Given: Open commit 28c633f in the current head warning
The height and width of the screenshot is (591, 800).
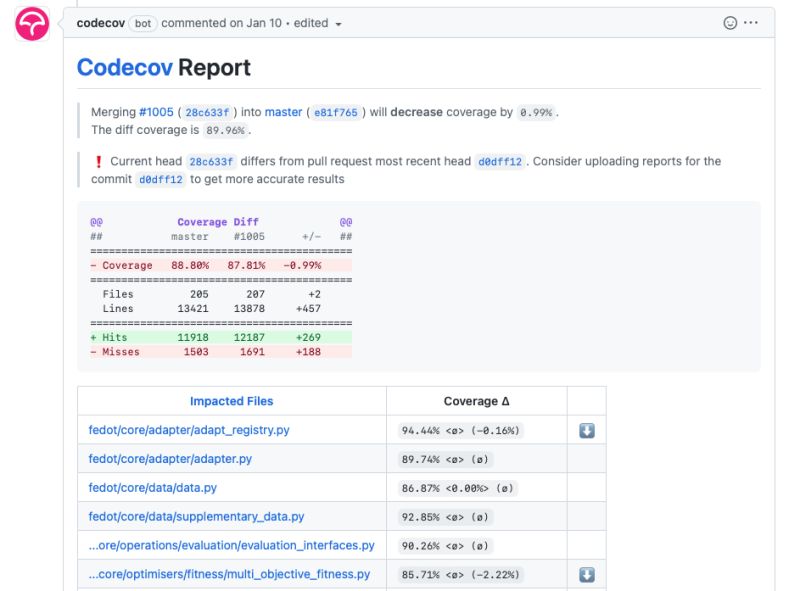Looking at the screenshot, I should tap(211, 162).
